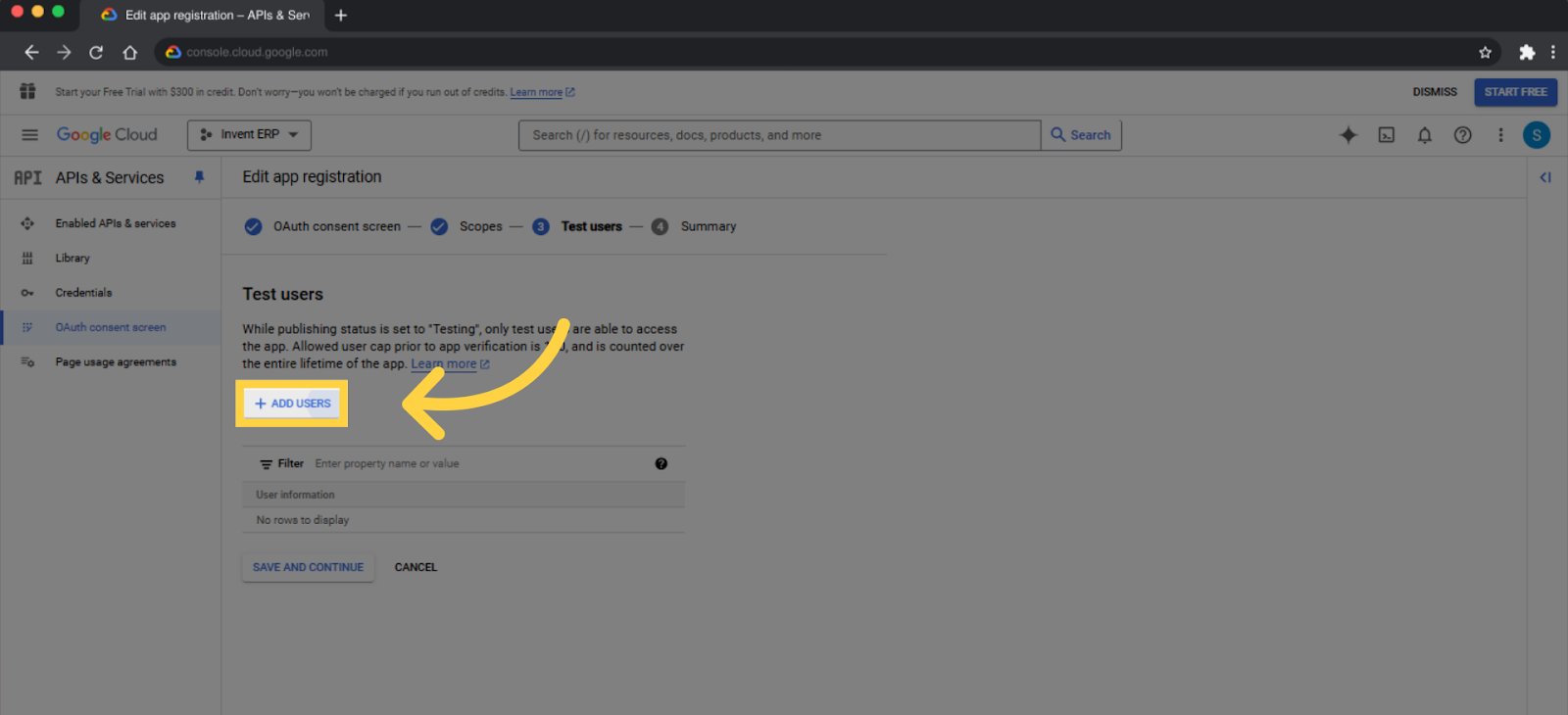
Task: Click the Google Cloud logo
Action: 107,135
